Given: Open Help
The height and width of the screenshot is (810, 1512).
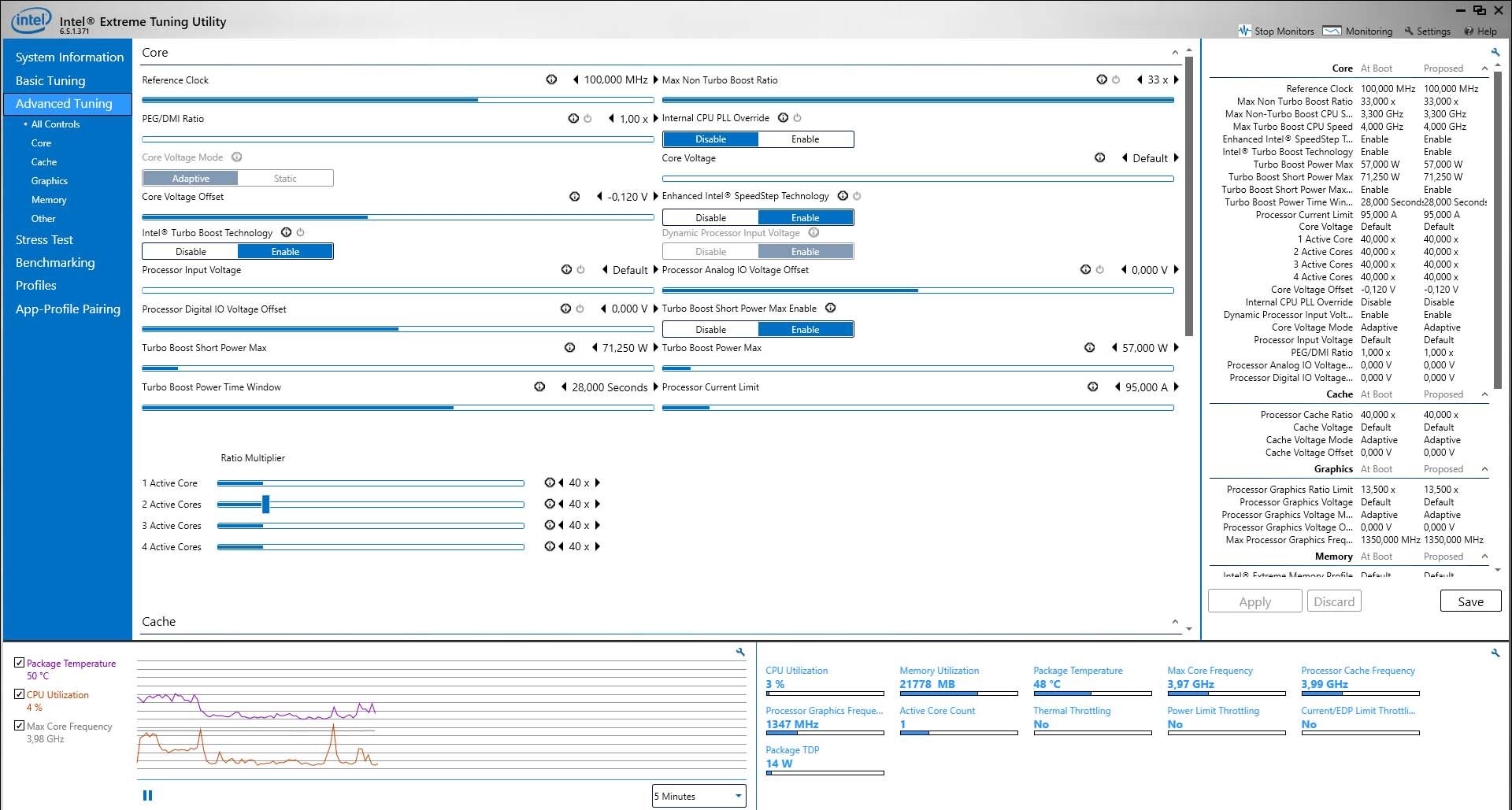Looking at the screenshot, I should (x=1480, y=31).
